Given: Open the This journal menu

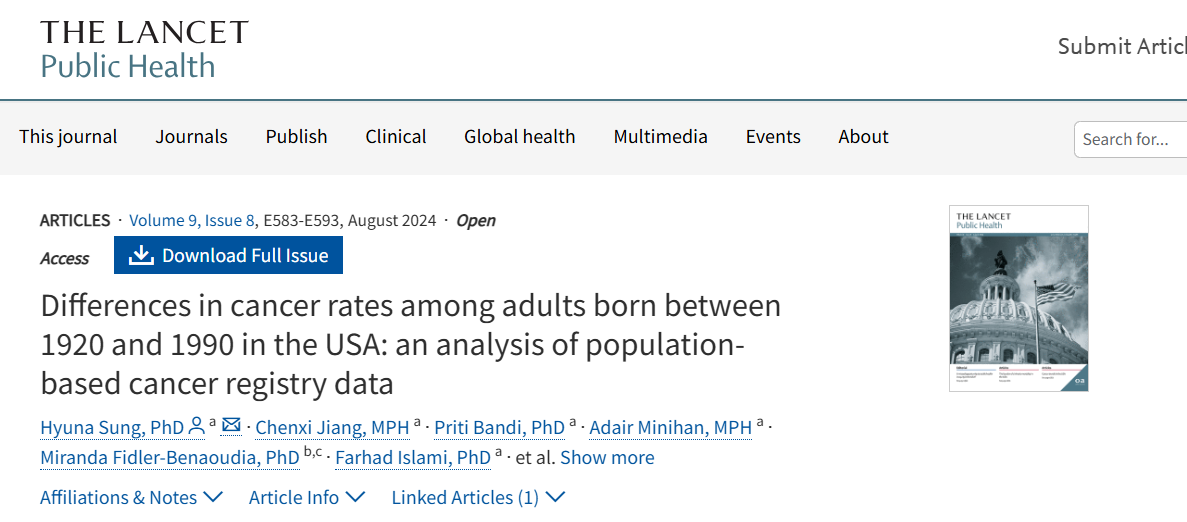Looking at the screenshot, I should (68, 137).
